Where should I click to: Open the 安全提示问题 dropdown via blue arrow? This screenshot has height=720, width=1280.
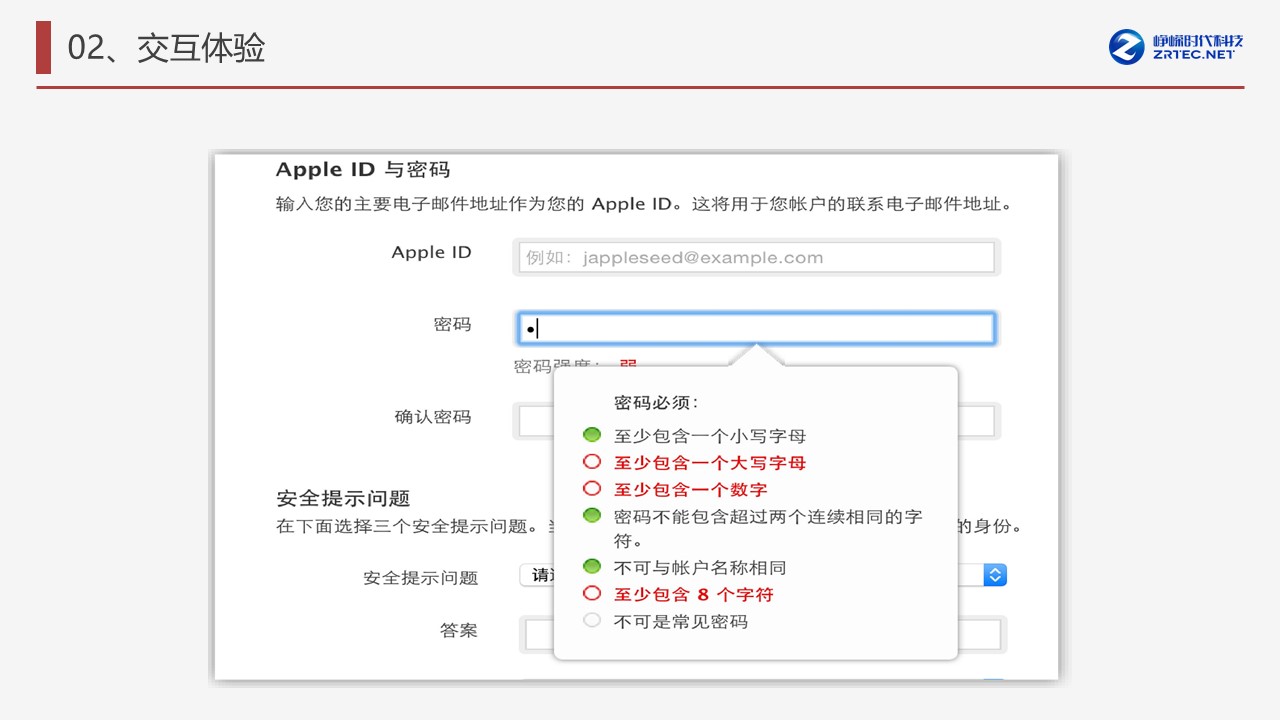click(994, 575)
